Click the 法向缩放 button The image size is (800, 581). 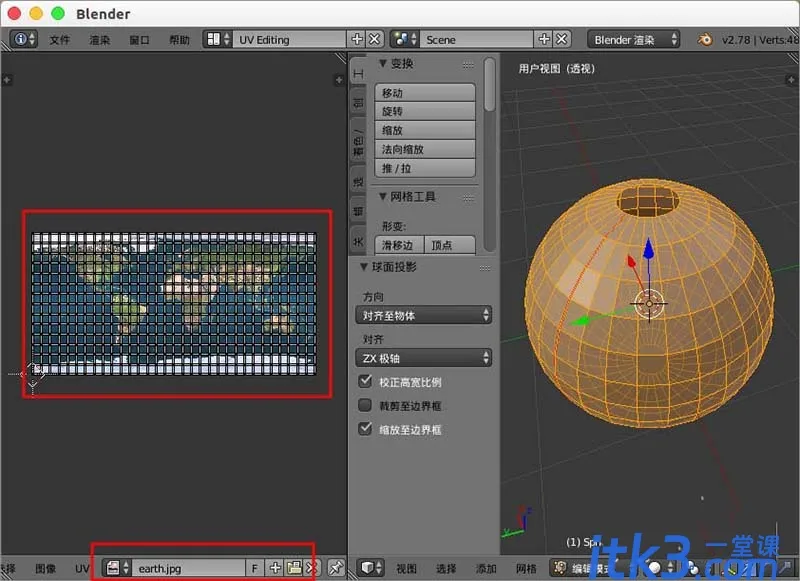pos(424,149)
